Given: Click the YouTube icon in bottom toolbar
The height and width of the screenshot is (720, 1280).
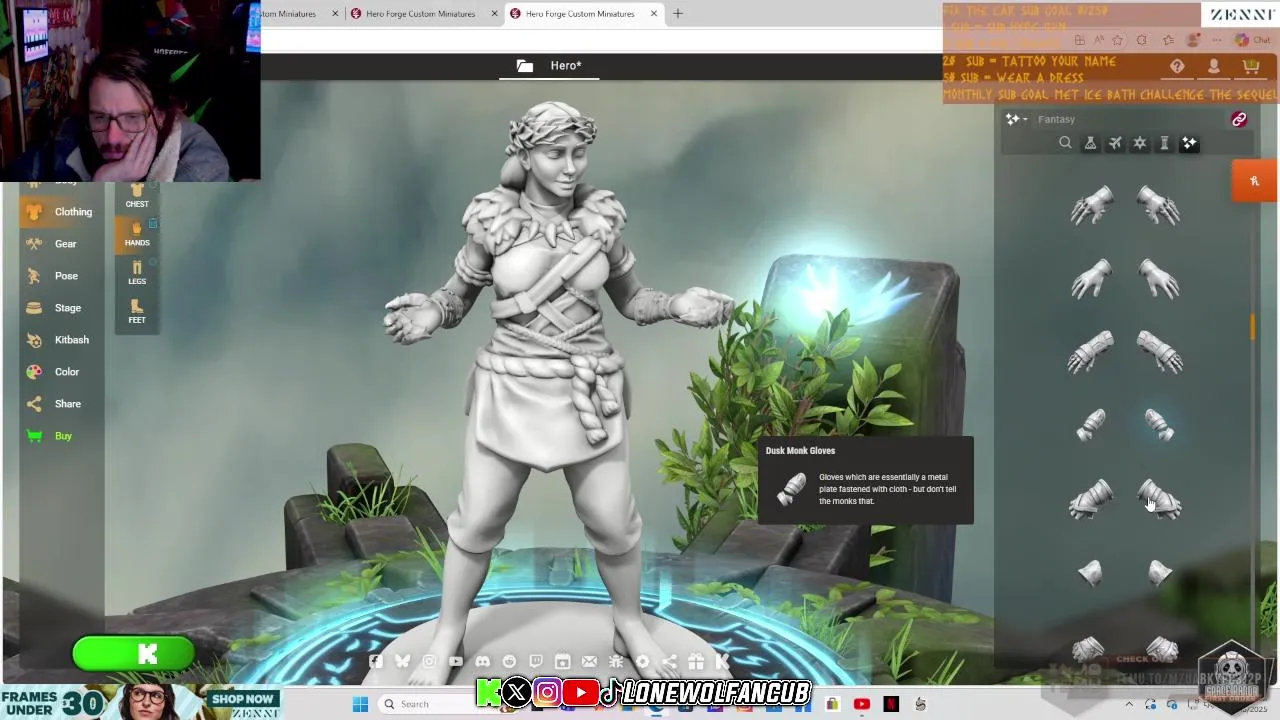Looking at the screenshot, I should pyautogui.click(x=456, y=661).
